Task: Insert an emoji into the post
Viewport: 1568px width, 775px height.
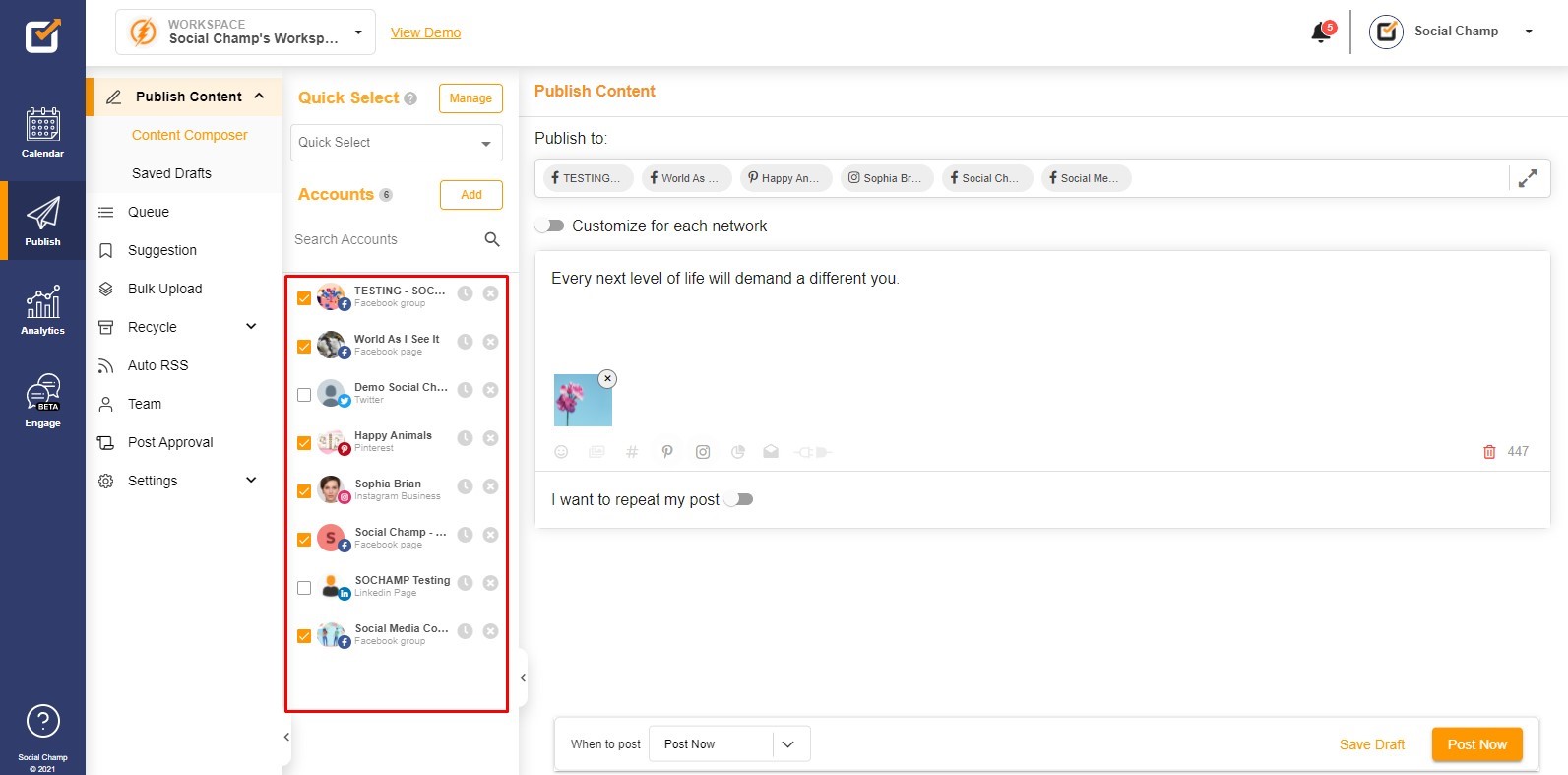Action: (561, 452)
